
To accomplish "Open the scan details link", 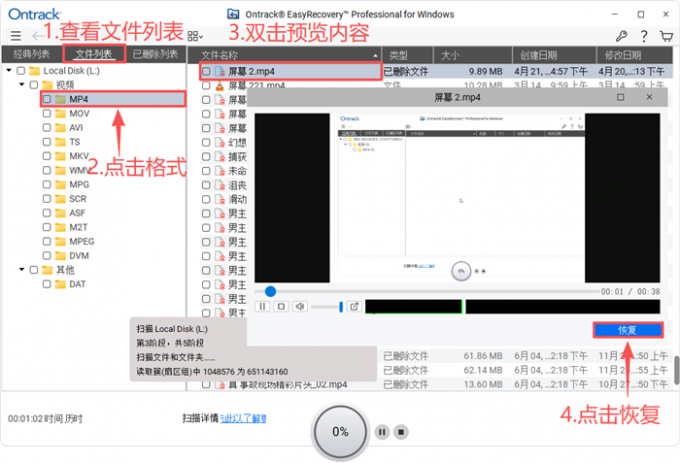I will pyautogui.click(x=243, y=418).
